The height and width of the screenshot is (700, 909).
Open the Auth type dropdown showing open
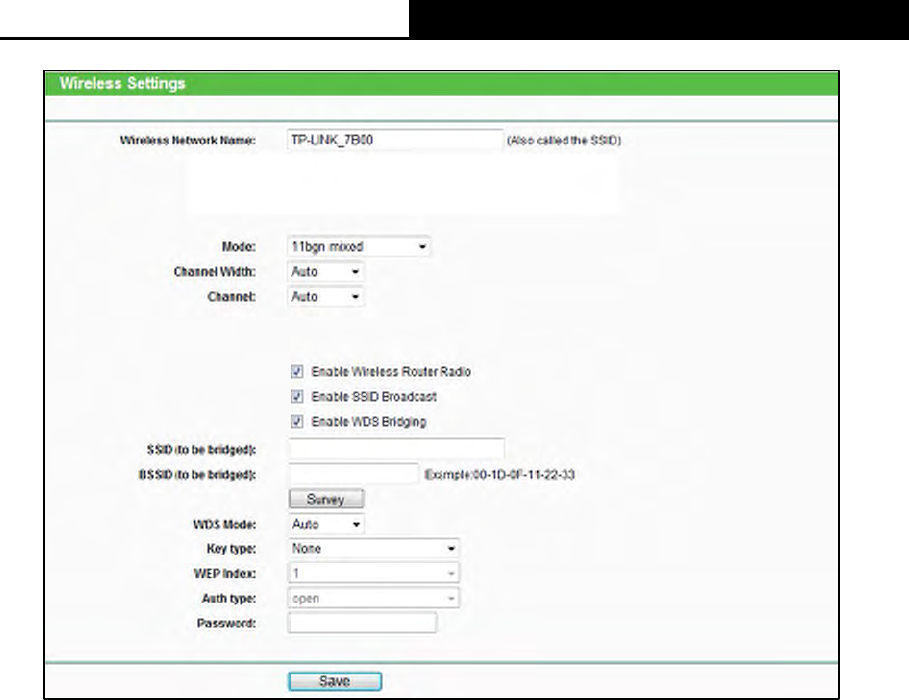pyautogui.click(x=373, y=599)
